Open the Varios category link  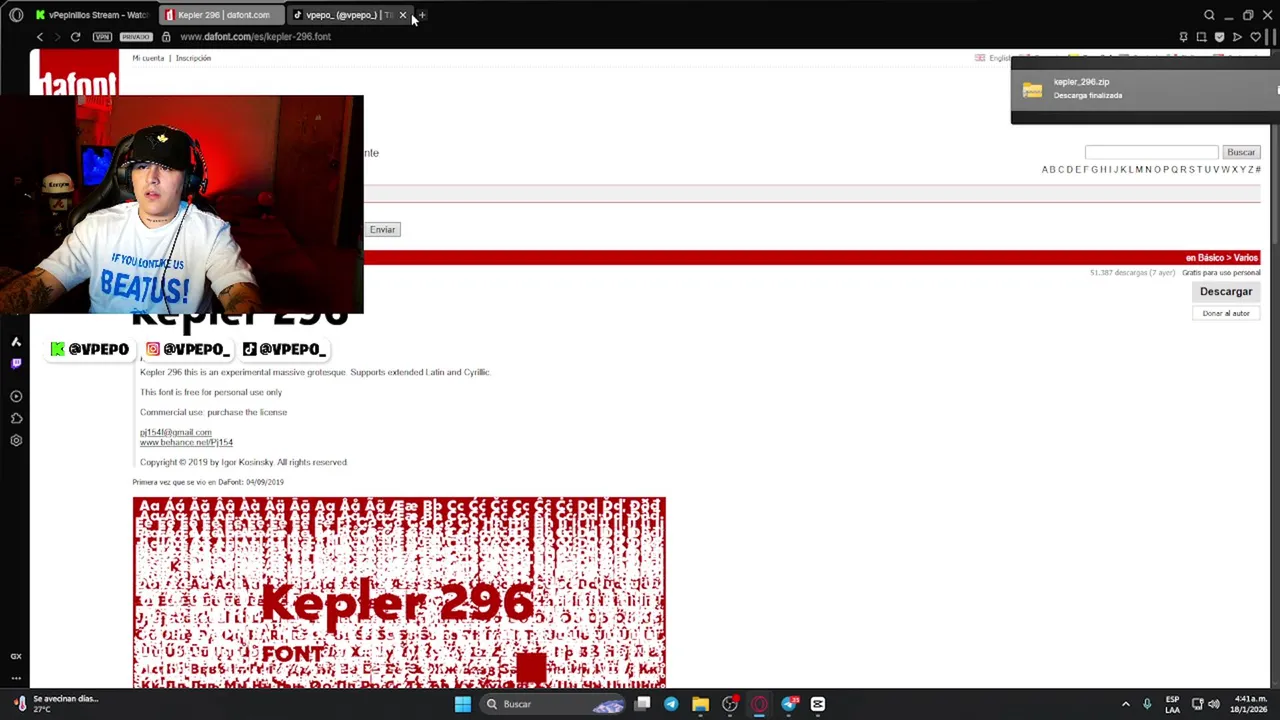pos(1246,258)
